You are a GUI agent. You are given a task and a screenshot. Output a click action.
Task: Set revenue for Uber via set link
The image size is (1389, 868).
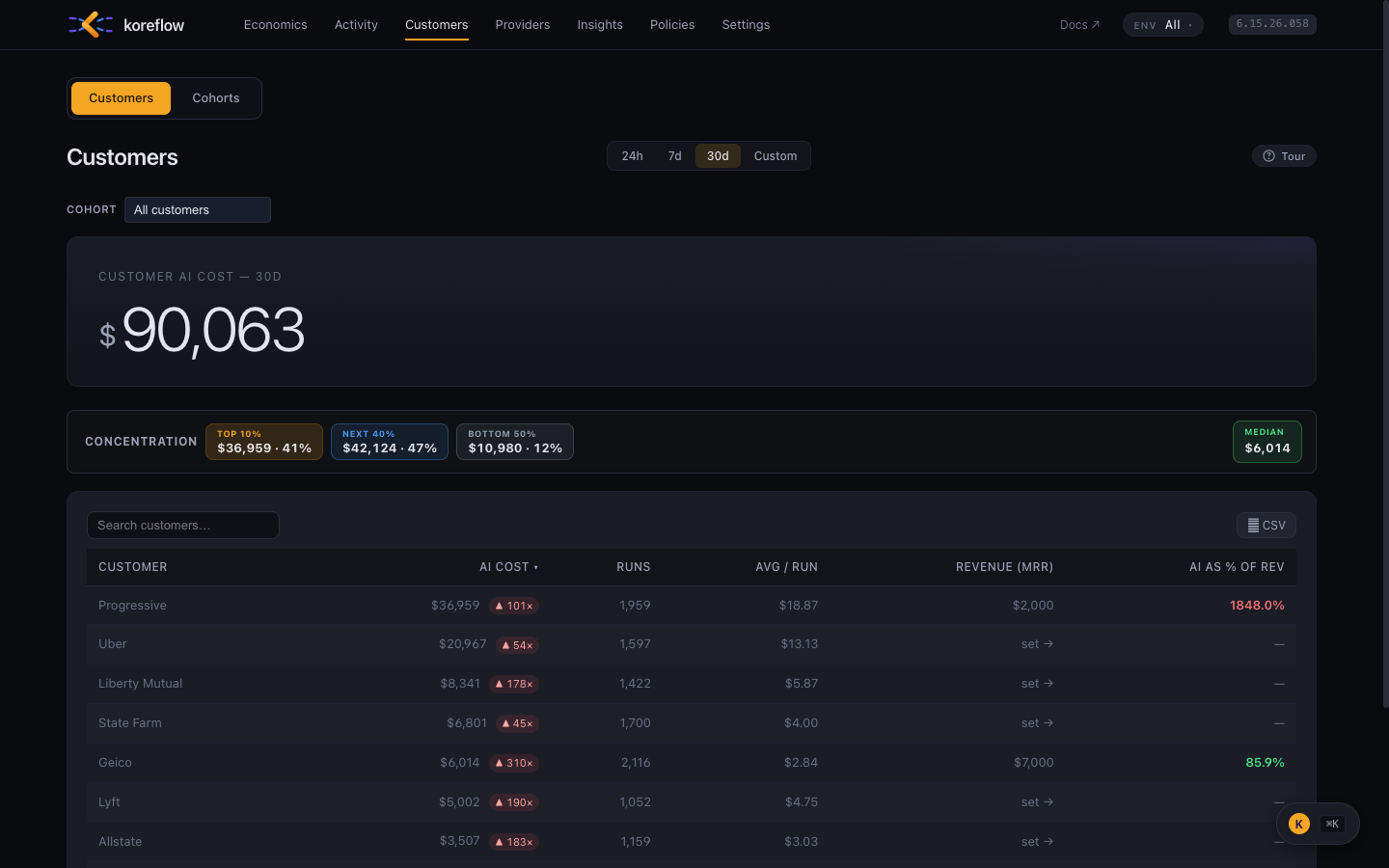point(1038,644)
